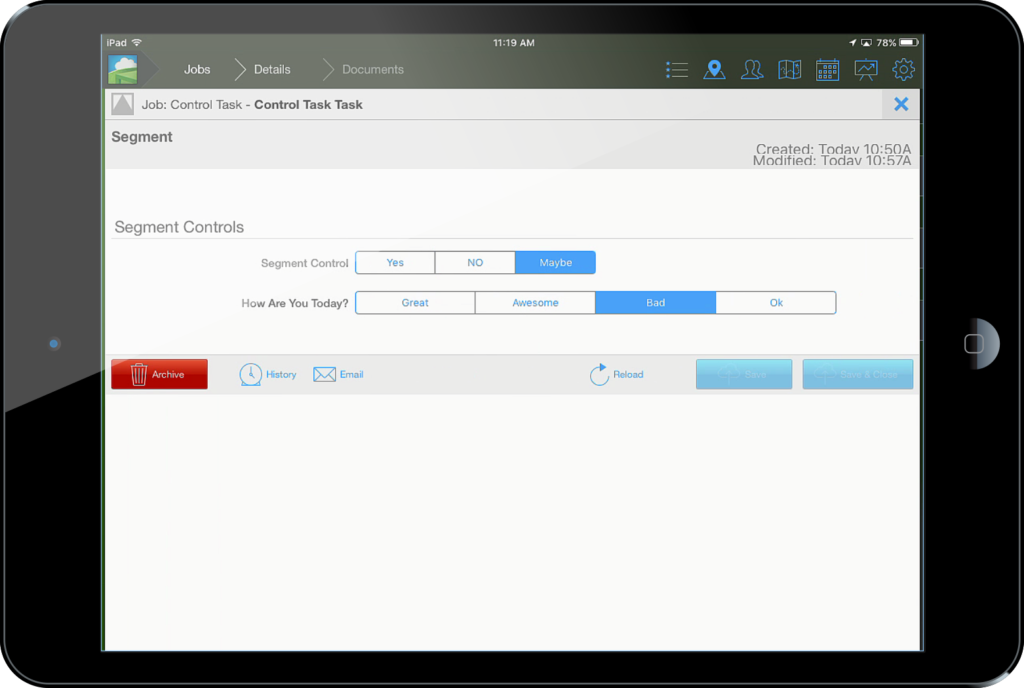Navigate to the Jobs breadcrumb
1024x688 pixels.
pos(197,69)
